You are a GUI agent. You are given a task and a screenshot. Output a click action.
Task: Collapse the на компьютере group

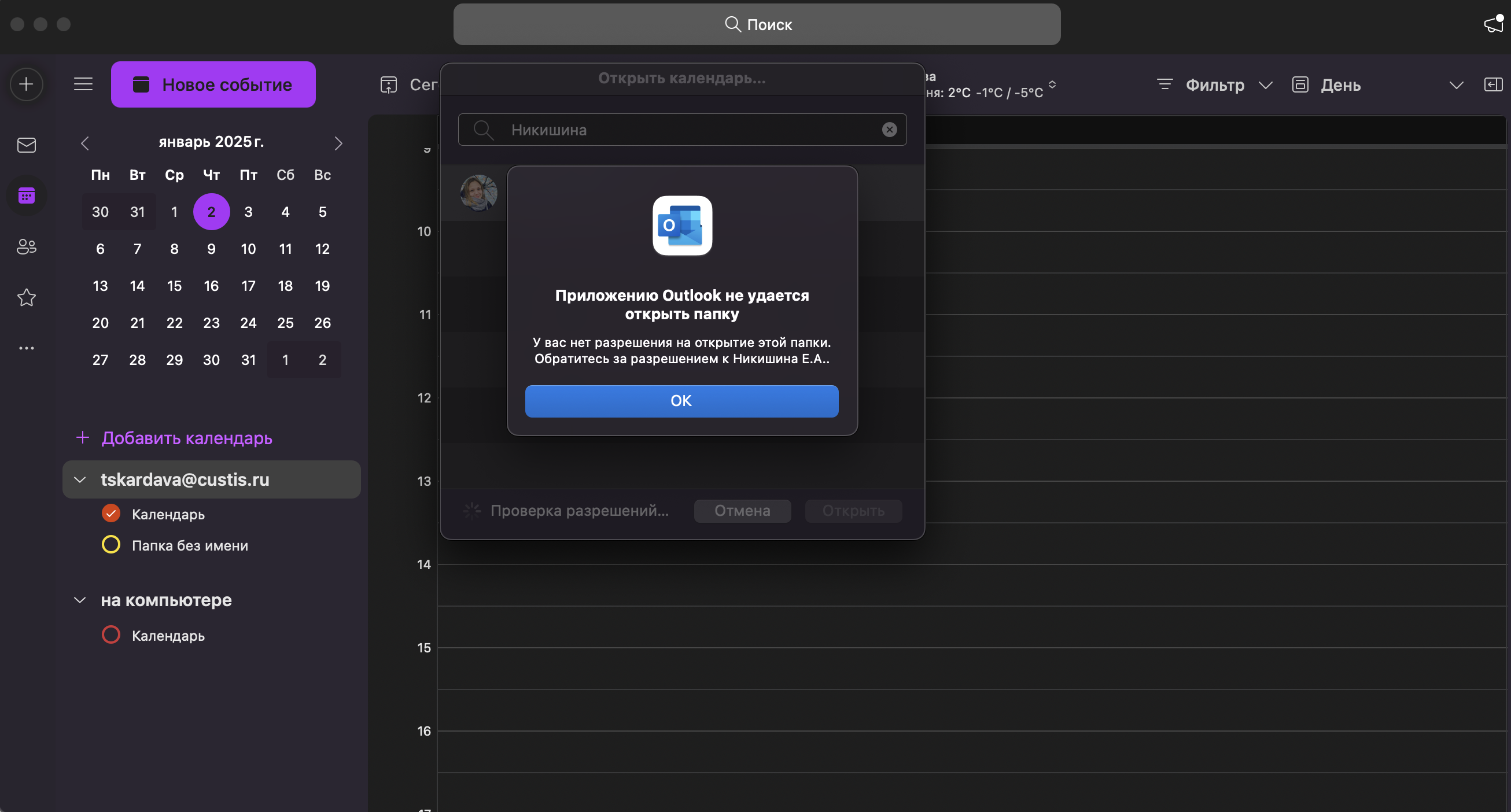(x=80, y=600)
